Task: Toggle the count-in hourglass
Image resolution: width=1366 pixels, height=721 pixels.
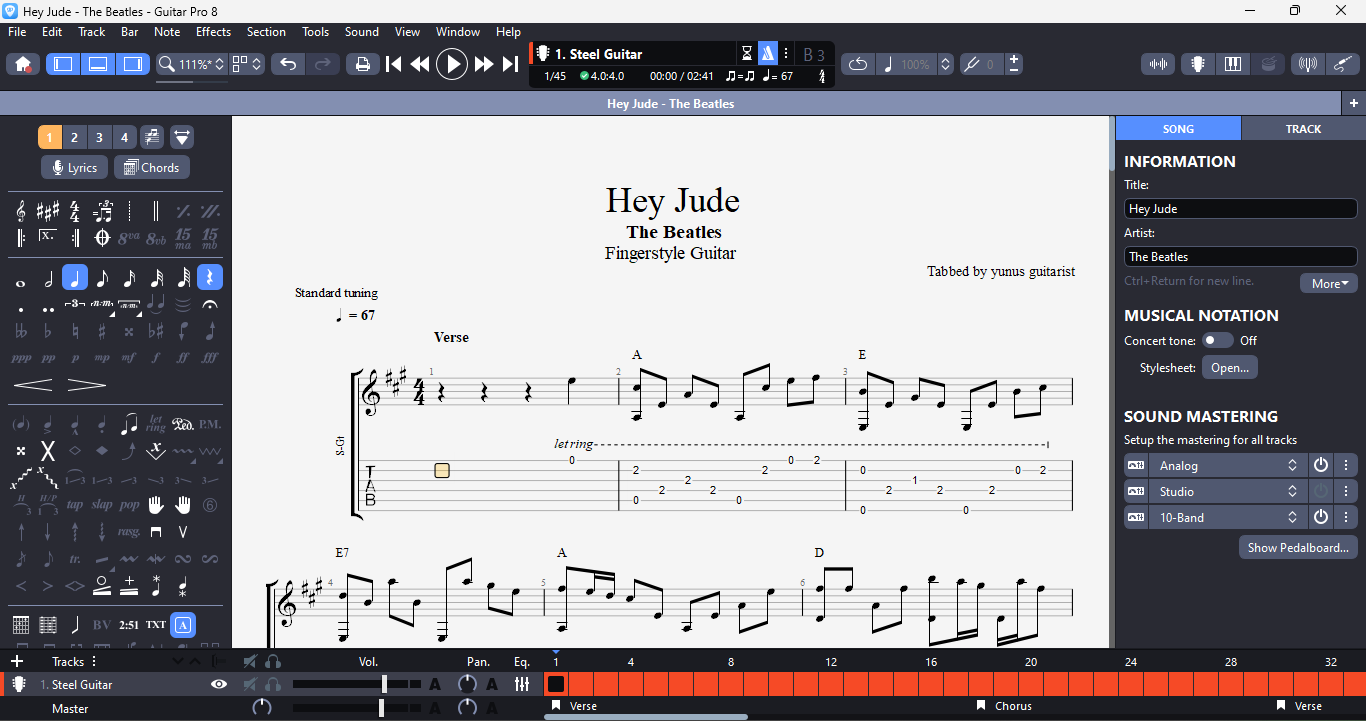Action: pos(746,54)
